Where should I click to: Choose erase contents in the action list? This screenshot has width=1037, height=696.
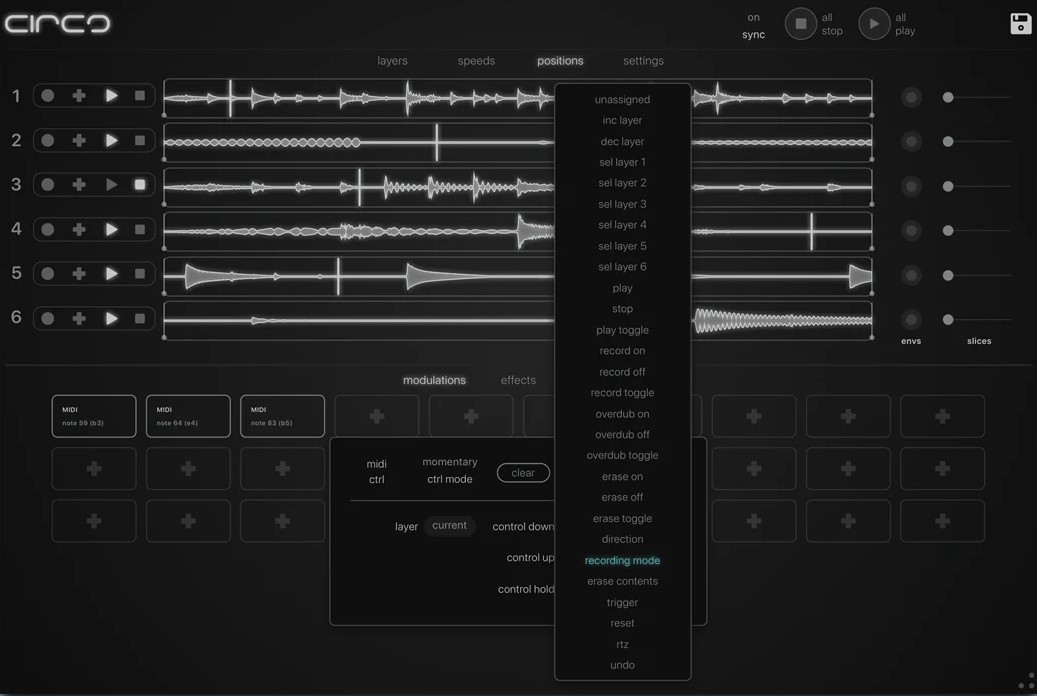point(622,582)
